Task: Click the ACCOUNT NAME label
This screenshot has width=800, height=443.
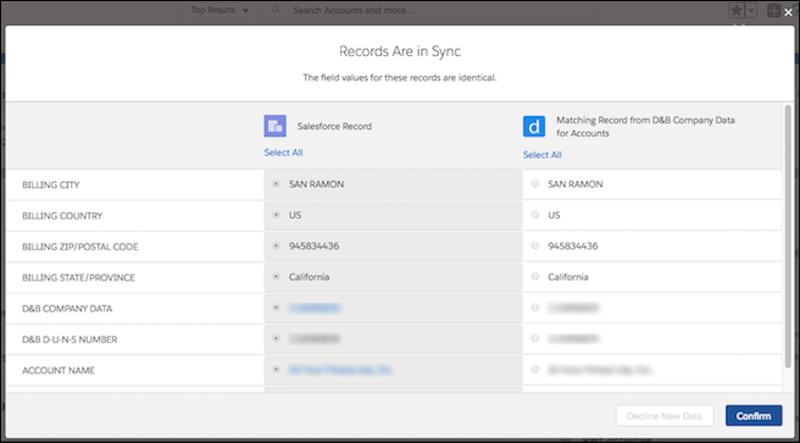Action: pyautogui.click(x=58, y=371)
